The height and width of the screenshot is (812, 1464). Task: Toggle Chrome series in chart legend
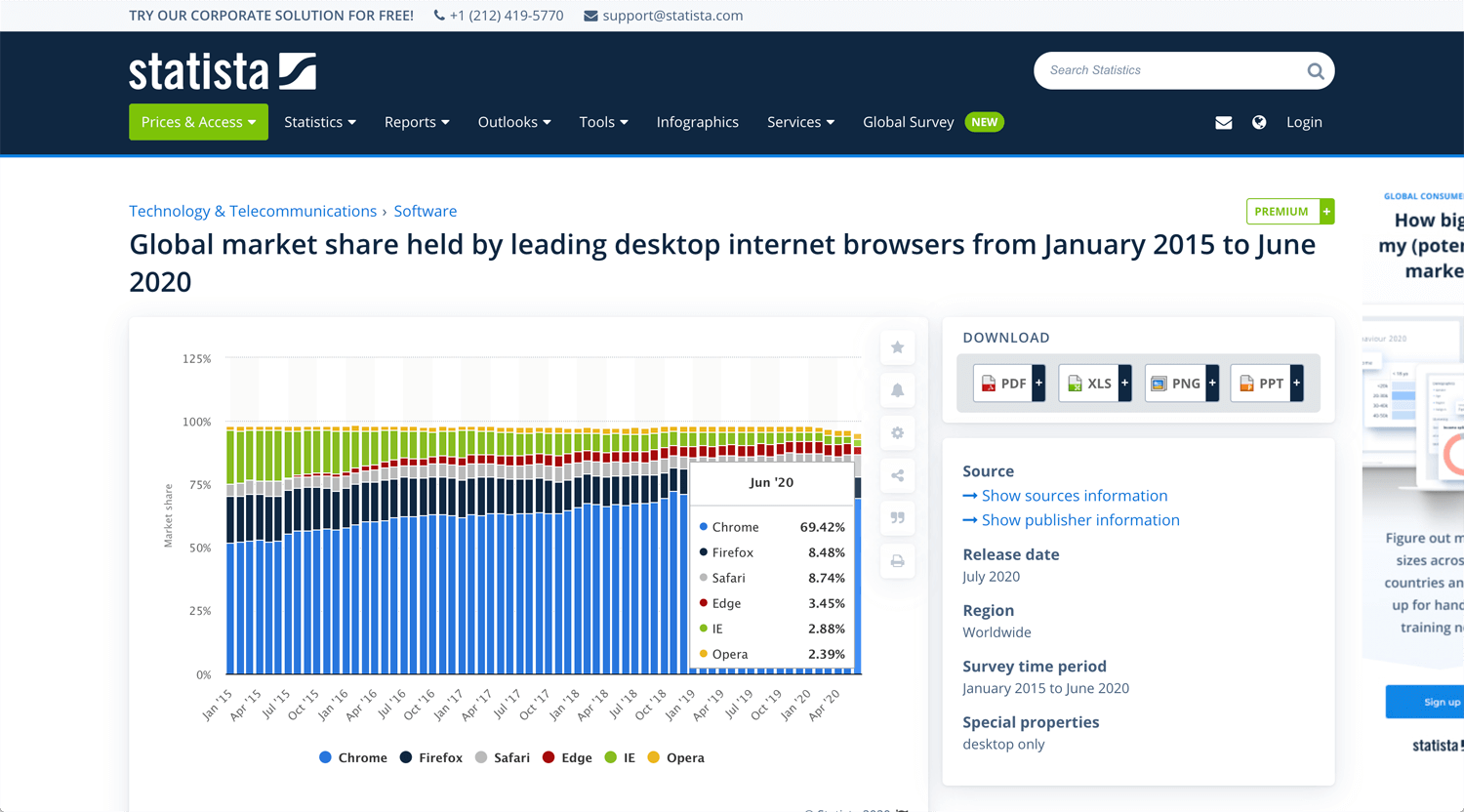click(353, 757)
